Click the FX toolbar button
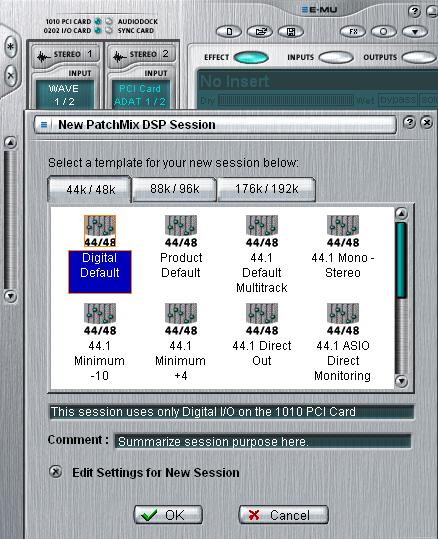Image resolution: width=438 pixels, height=539 pixels. coord(353,32)
